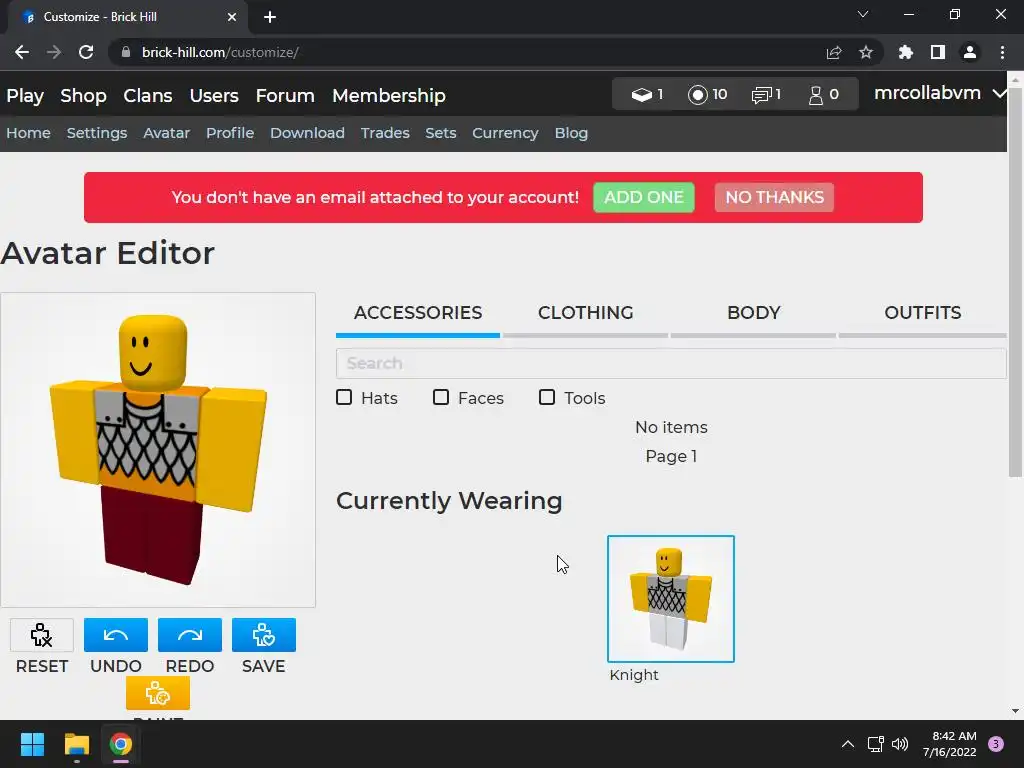Show hidden tray icons with the caret
The width and height of the screenshot is (1024, 768).
point(848,744)
